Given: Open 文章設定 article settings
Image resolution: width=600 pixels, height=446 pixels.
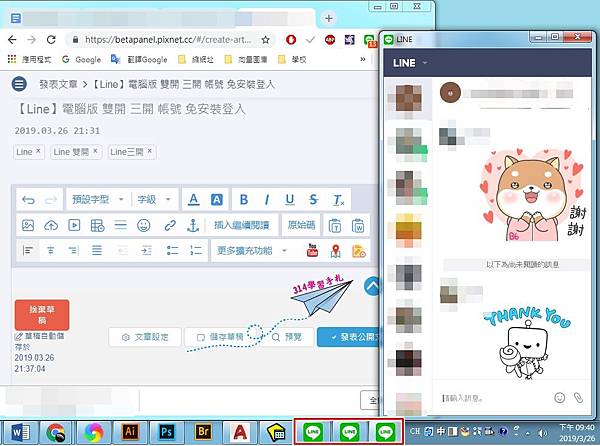Looking at the screenshot, I should tap(145, 337).
